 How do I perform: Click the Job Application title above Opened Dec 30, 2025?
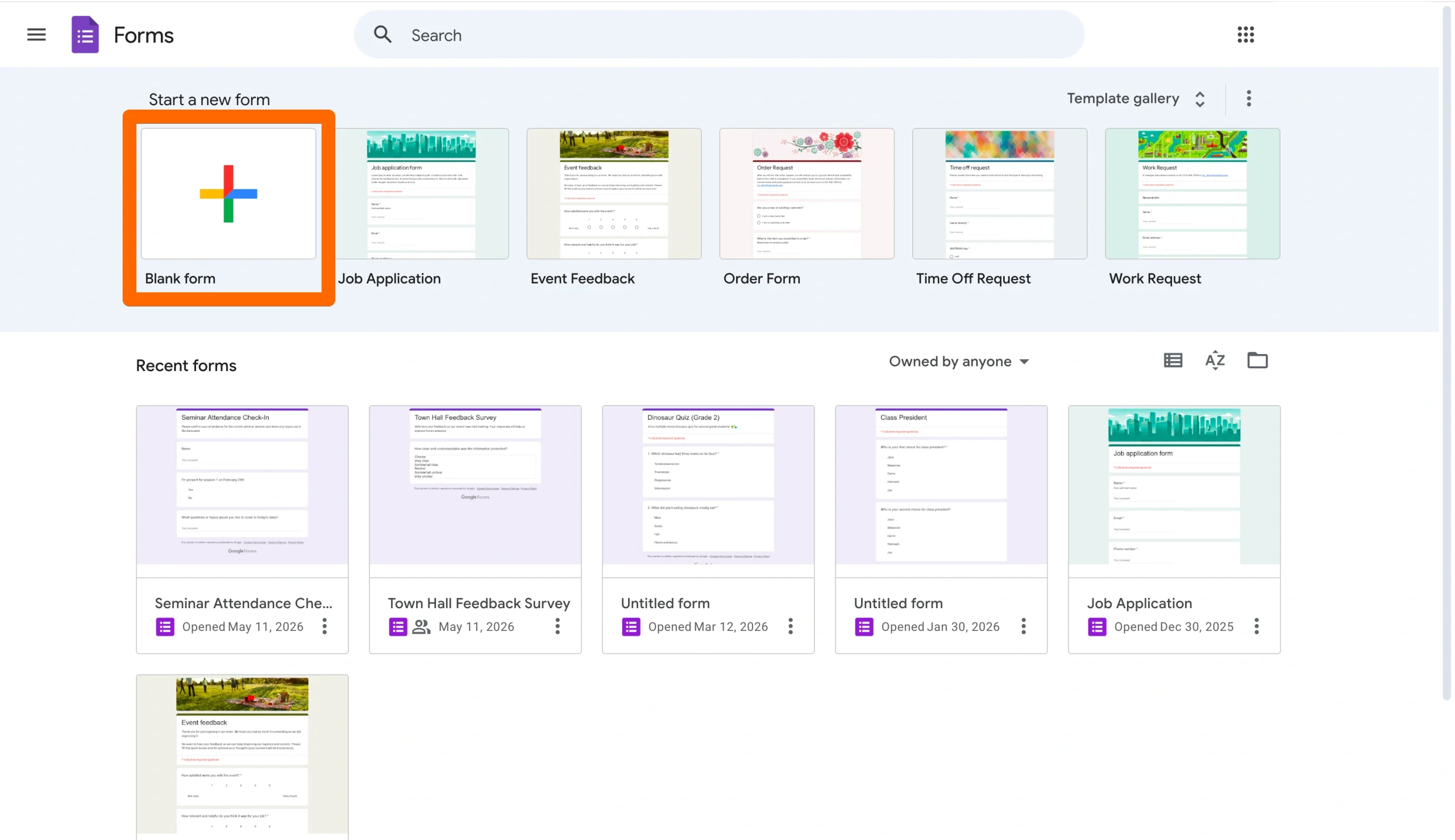(x=1140, y=604)
